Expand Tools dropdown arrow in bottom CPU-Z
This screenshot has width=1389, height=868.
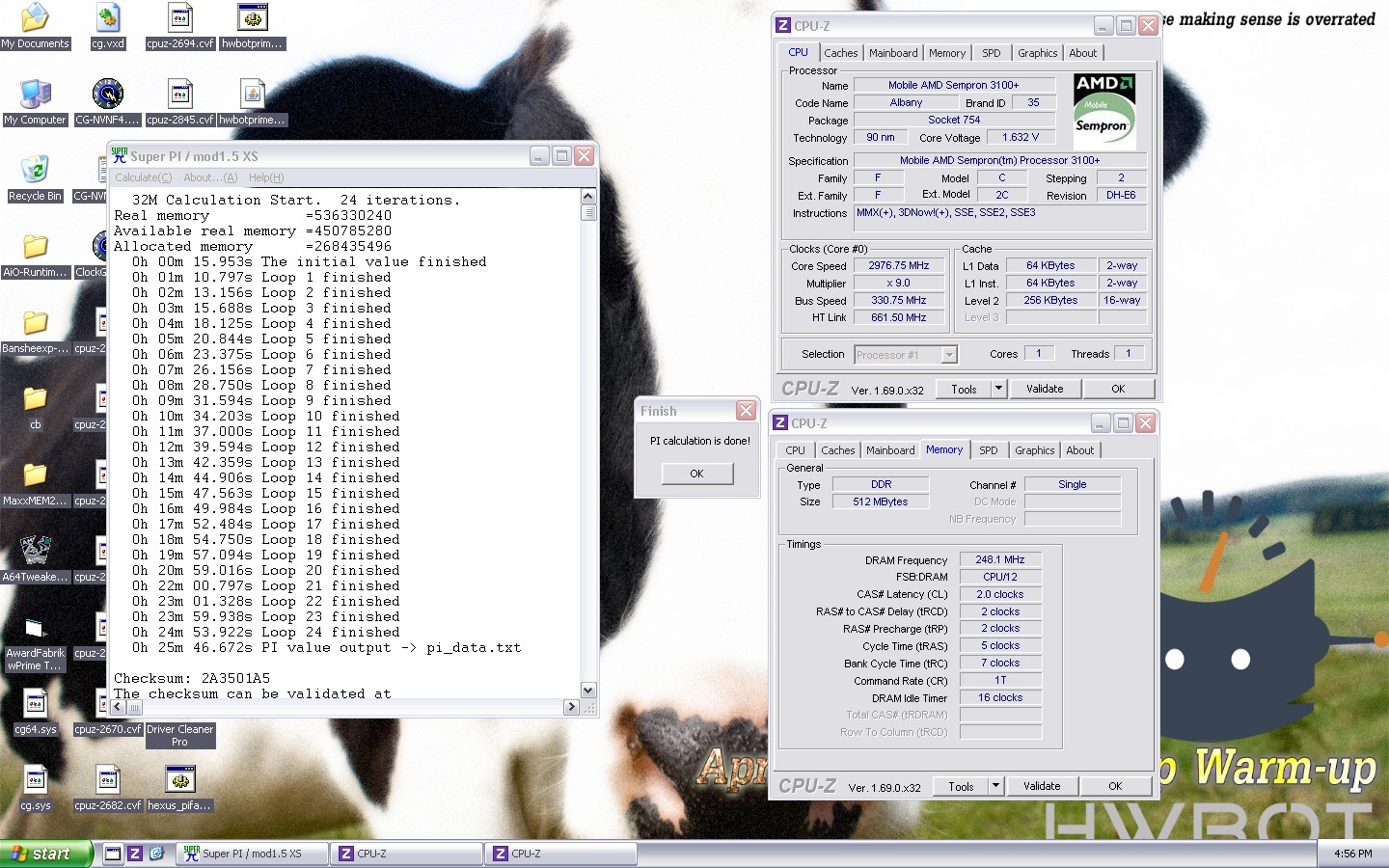995,786
